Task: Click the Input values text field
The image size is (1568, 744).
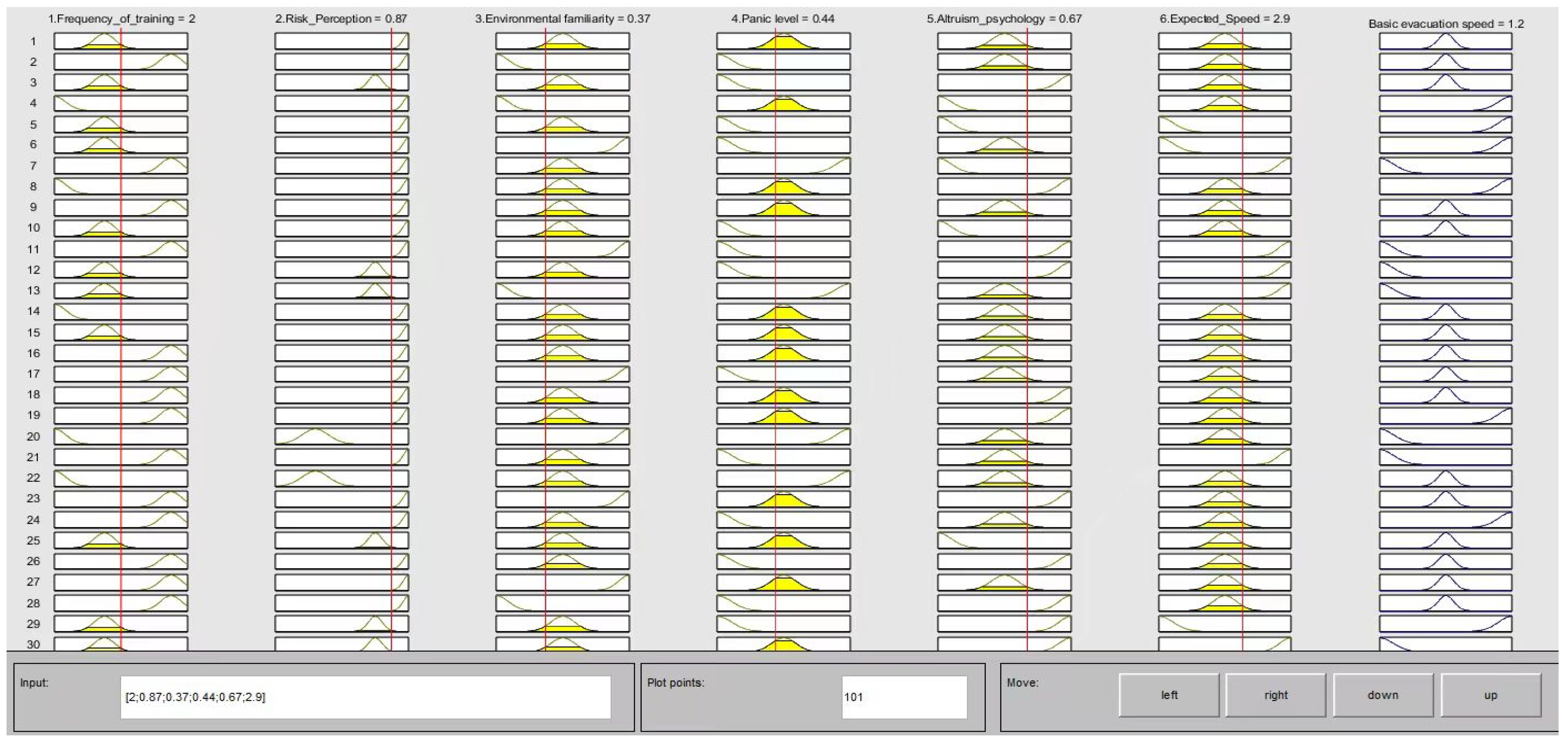Action: click(365, 696)
